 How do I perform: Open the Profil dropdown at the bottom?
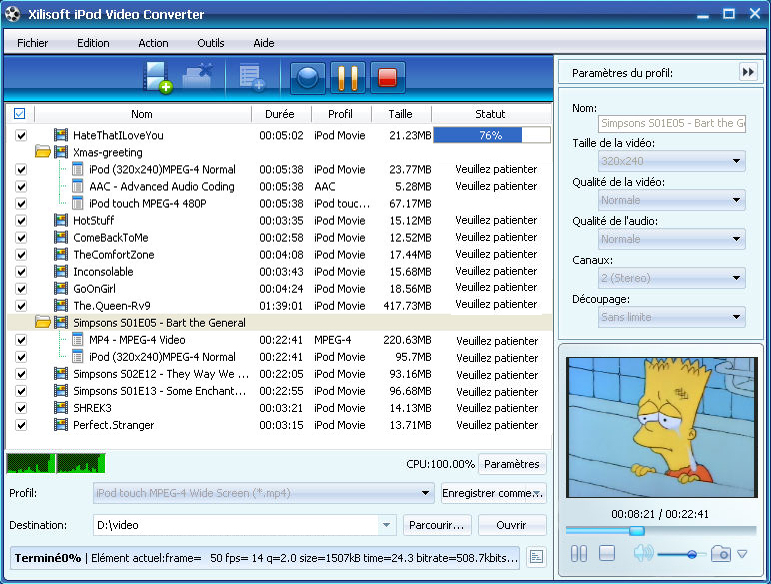(264, 493)
